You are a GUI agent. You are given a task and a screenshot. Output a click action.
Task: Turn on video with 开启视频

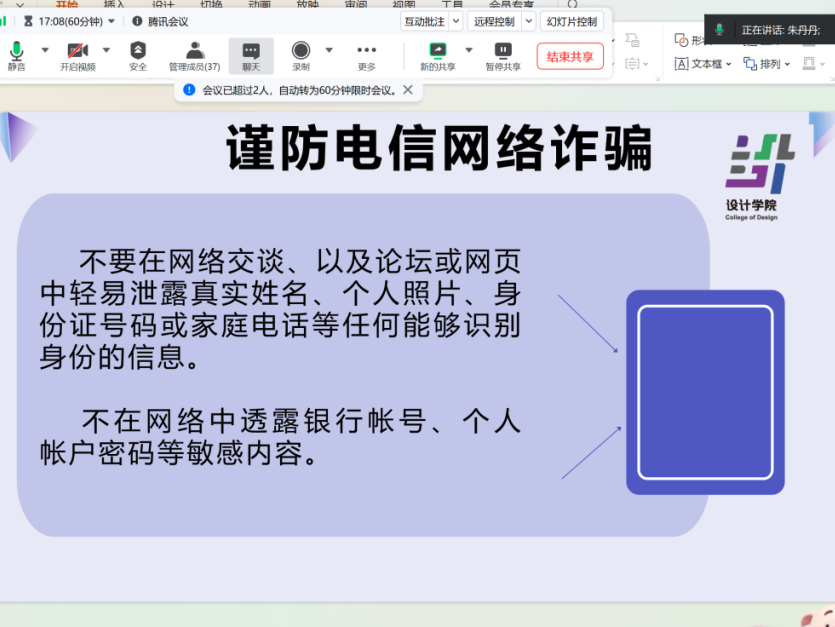[x=77, y=55]
